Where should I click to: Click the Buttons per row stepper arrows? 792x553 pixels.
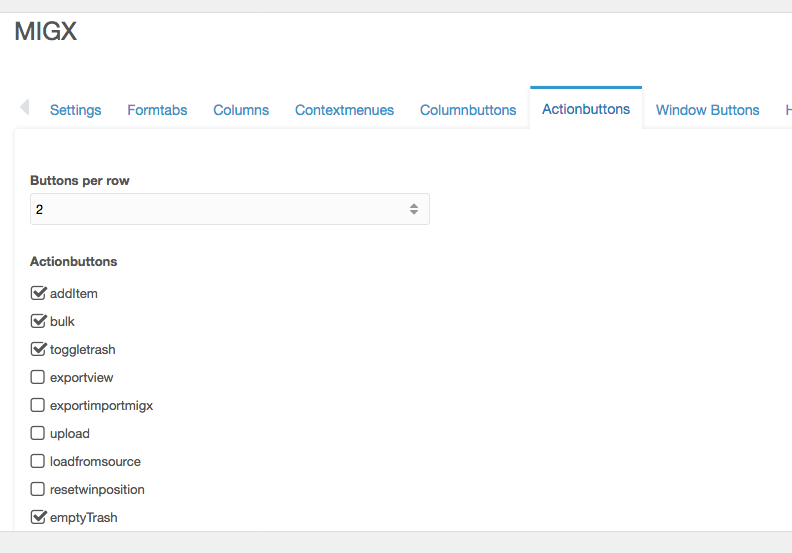[414, 209]
